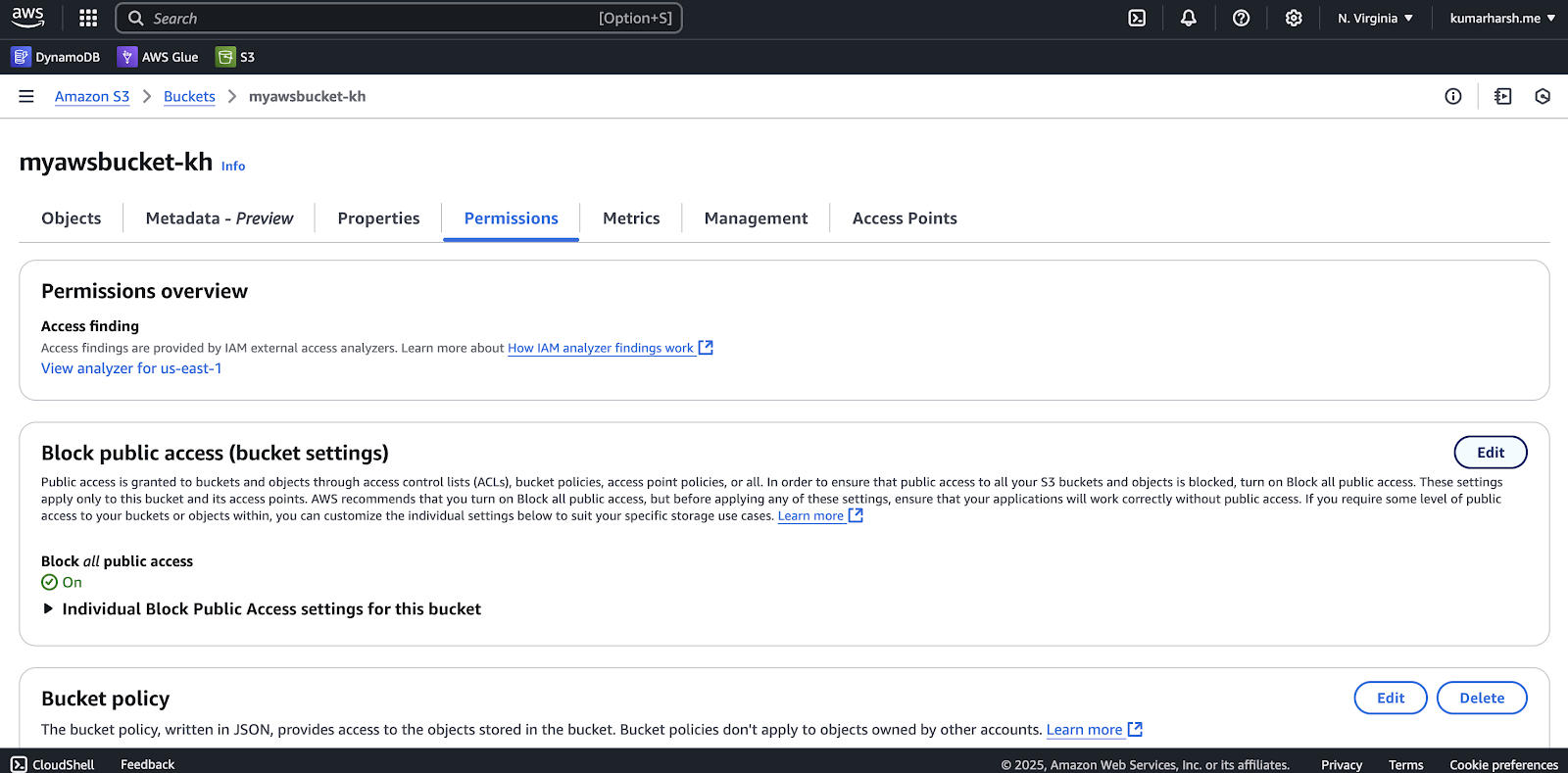Open How IAM analyzer findings work link
This screenshot has height=773, width=1568.
610,348
